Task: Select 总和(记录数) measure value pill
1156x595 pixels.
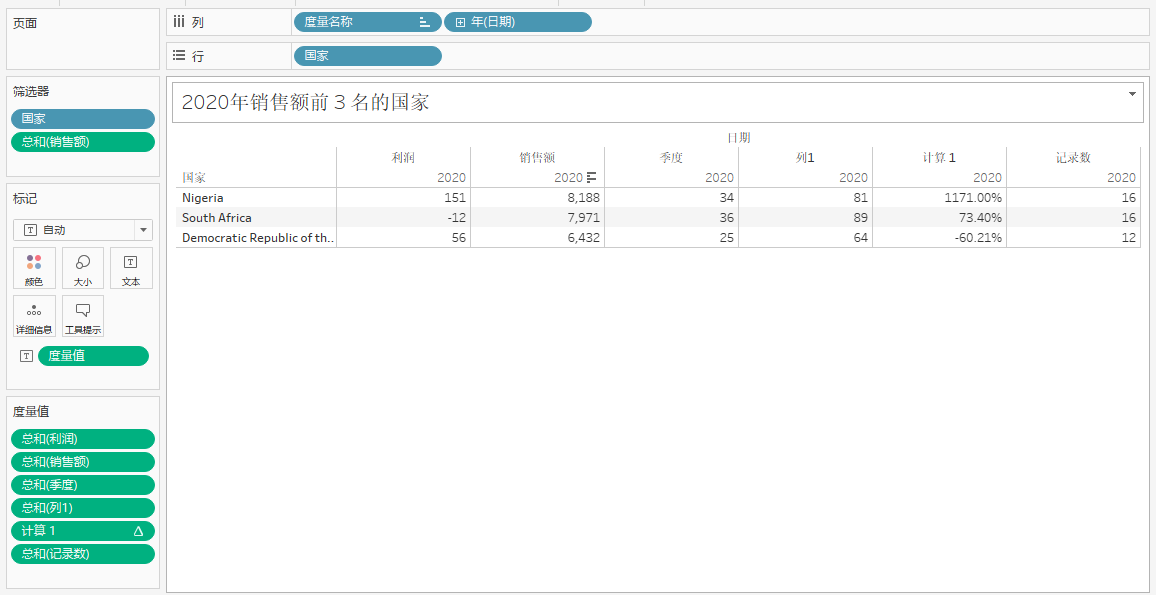Action: coord(83,554)
